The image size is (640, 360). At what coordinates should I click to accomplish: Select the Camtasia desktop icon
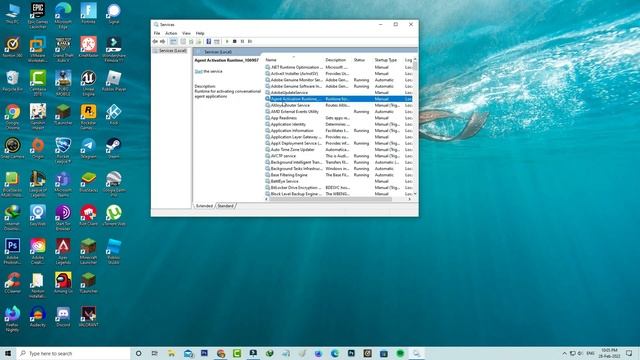pos(38,83)
